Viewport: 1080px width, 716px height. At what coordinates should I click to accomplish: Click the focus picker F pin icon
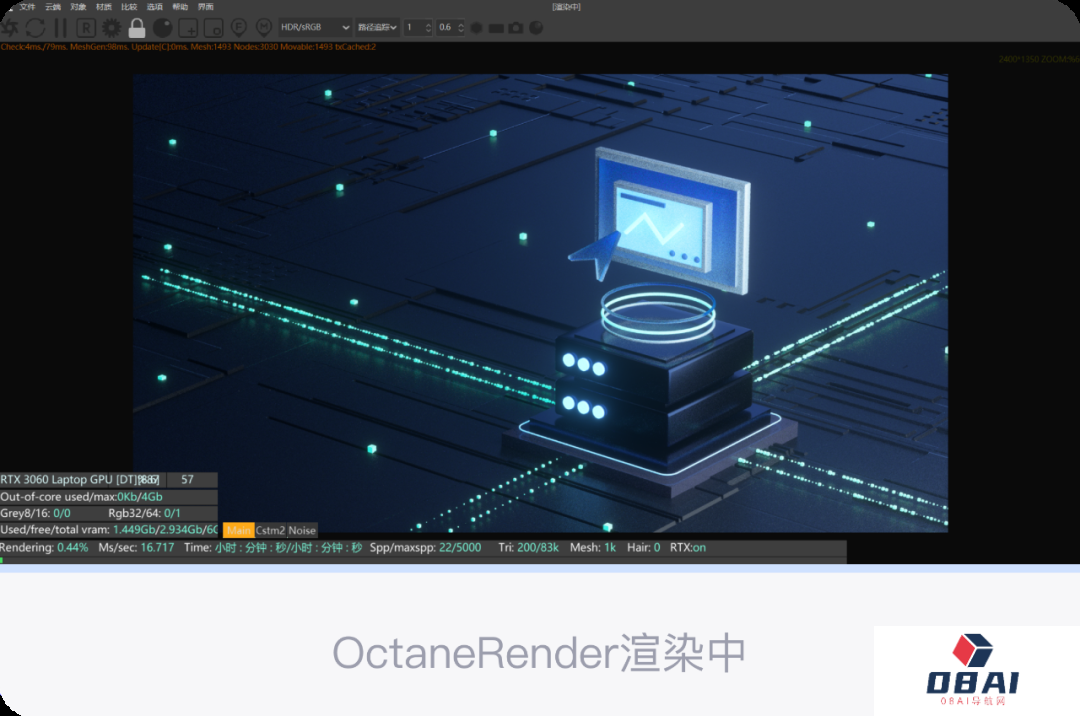coord(239,28)
